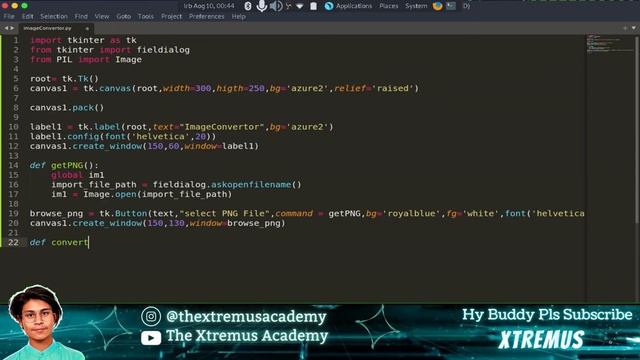This screenshot has width=640, height=360.
Task: Click on 'raised' string in line 6
Action: point(393,88)
